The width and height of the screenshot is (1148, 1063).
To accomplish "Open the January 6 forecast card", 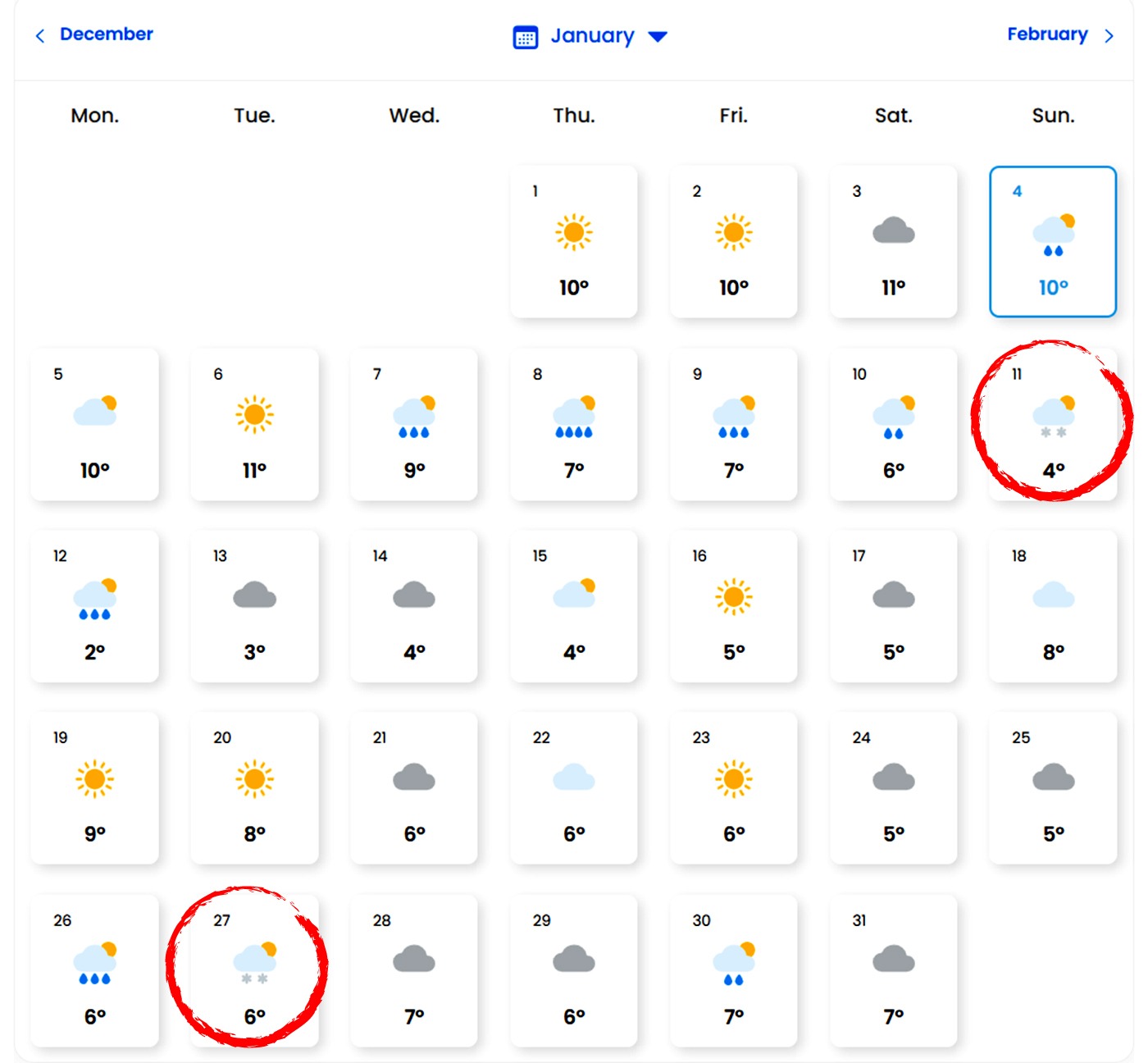I will click(x=254, y=424).
